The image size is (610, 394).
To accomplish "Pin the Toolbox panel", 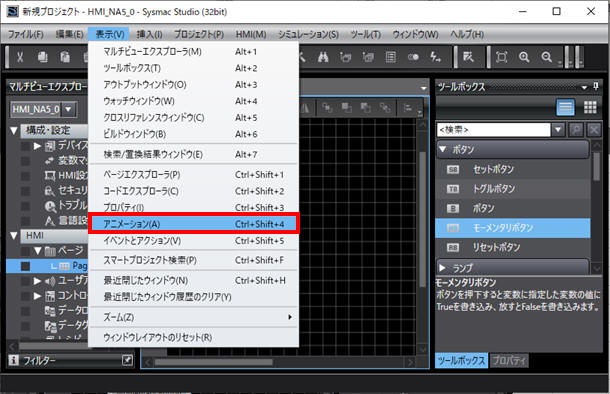I will pos(596,86).
